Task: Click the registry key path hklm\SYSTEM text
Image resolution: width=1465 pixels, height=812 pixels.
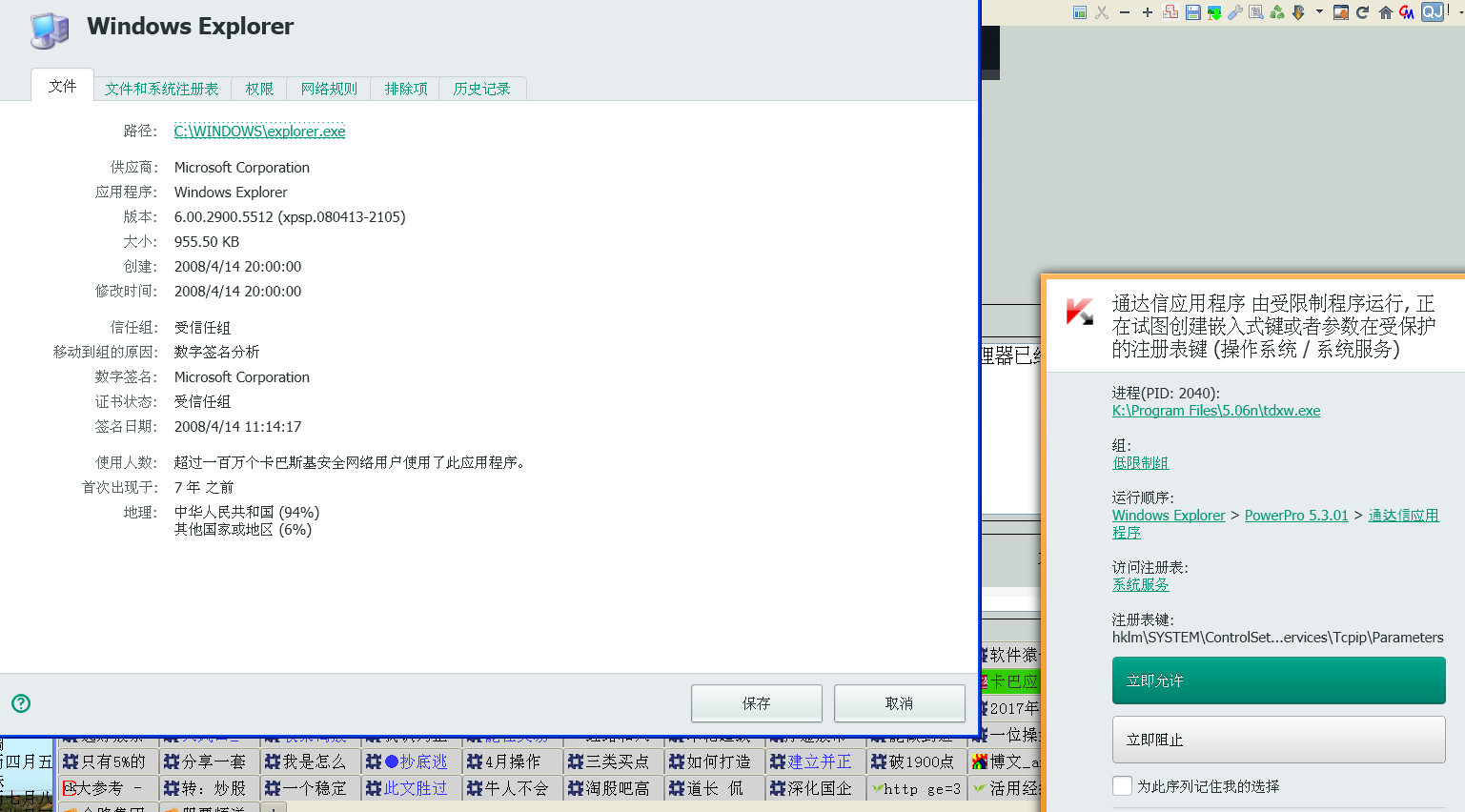Action: point(1277,638)
